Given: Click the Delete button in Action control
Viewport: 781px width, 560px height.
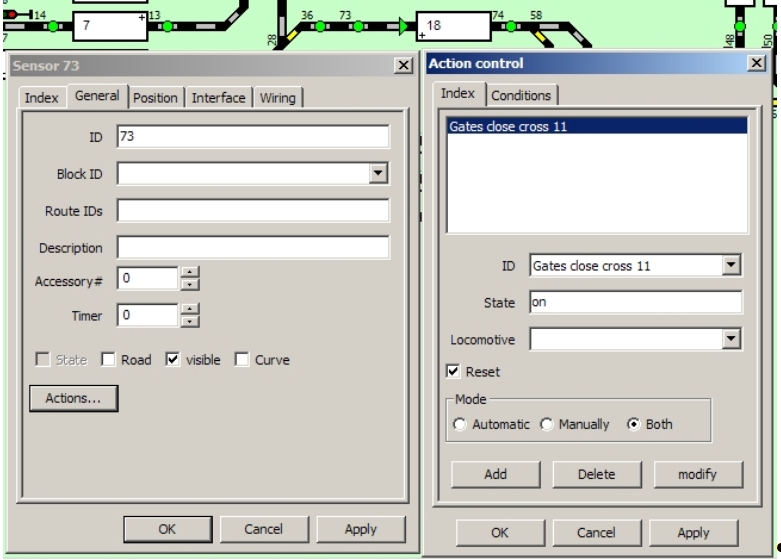Looking at the screenshot, I should click(x=595, y=474).
